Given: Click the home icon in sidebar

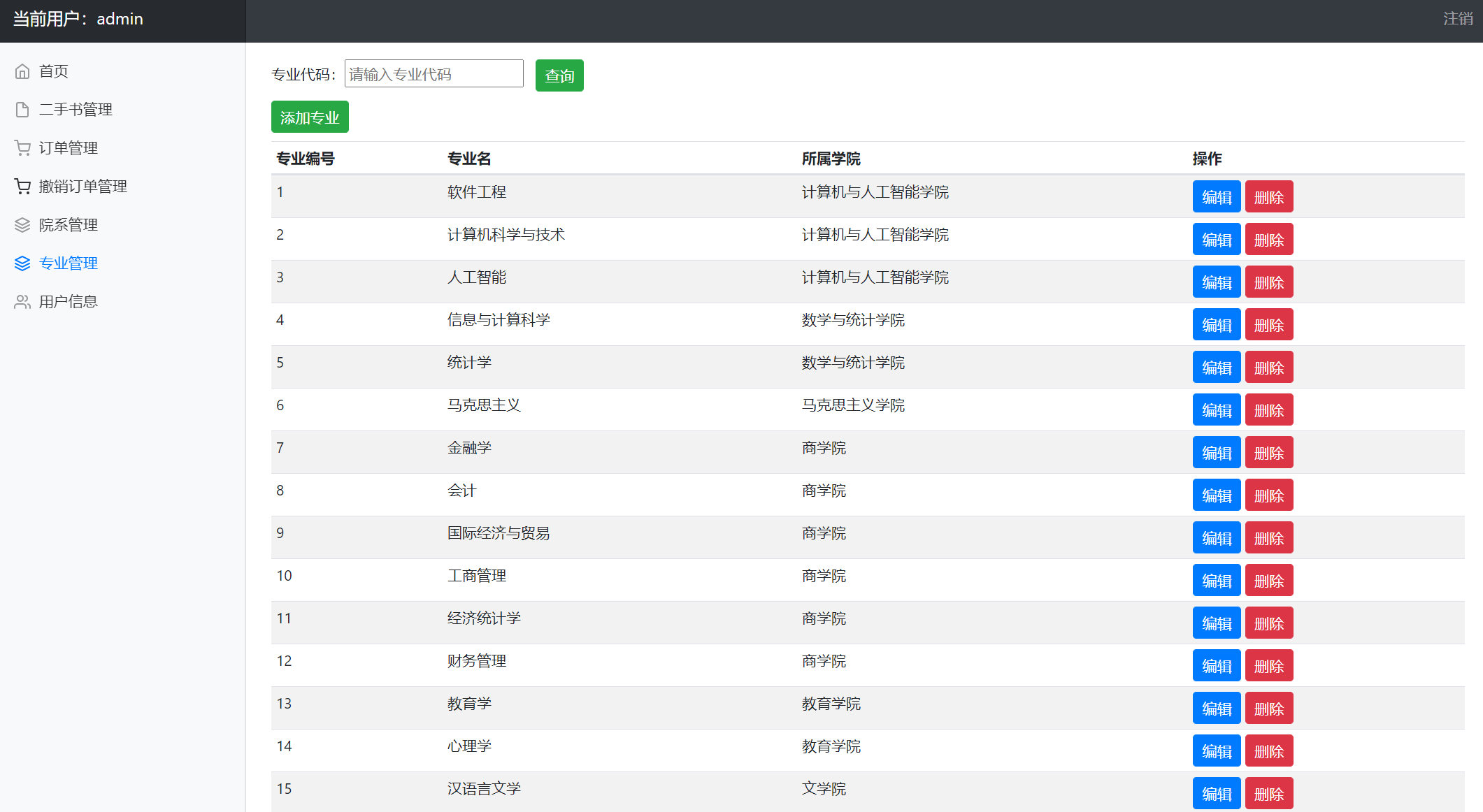Looking at the screenshot, I should click(22, 71).
